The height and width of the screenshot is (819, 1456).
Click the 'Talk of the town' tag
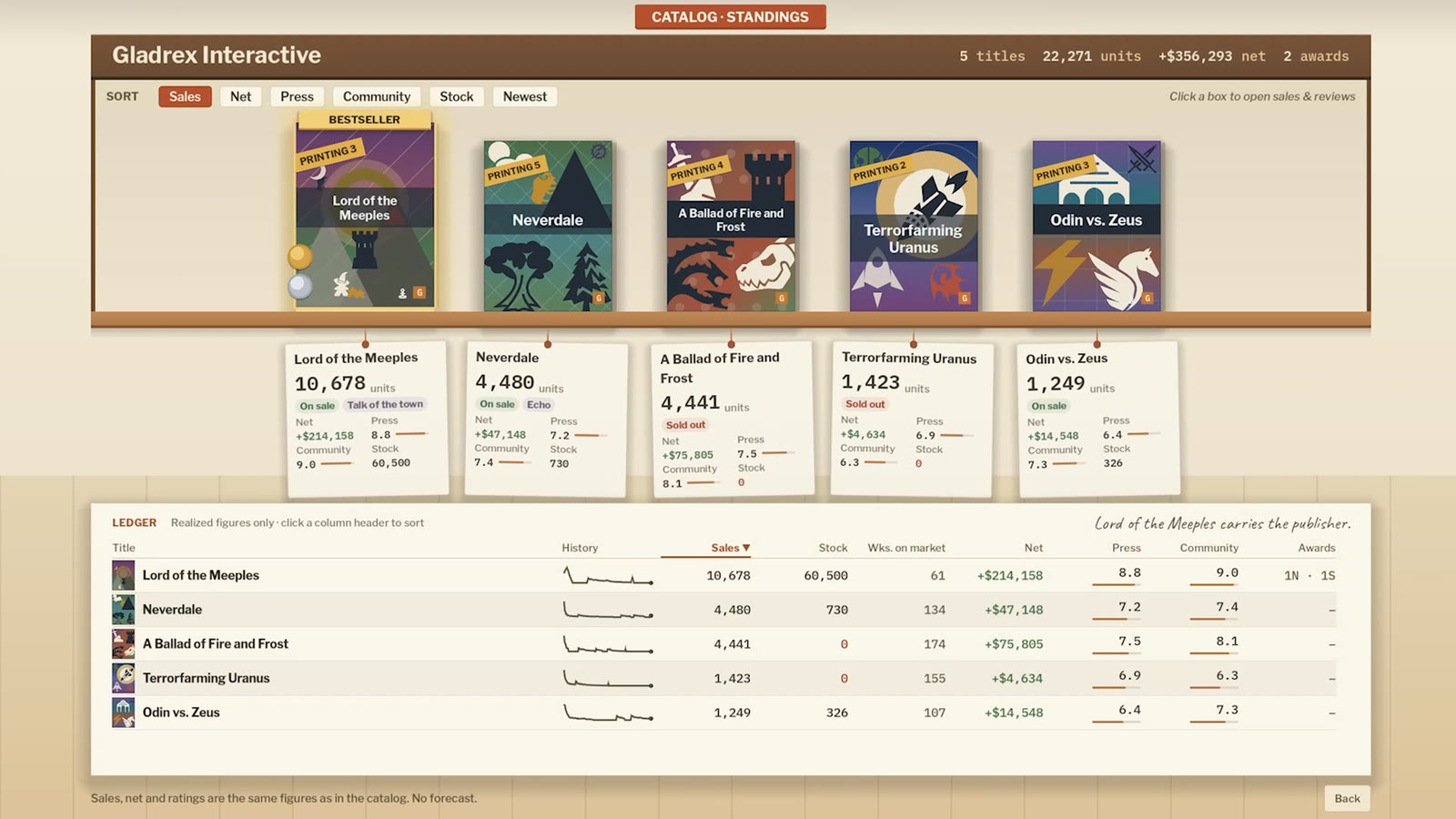(x=385, y=404)
